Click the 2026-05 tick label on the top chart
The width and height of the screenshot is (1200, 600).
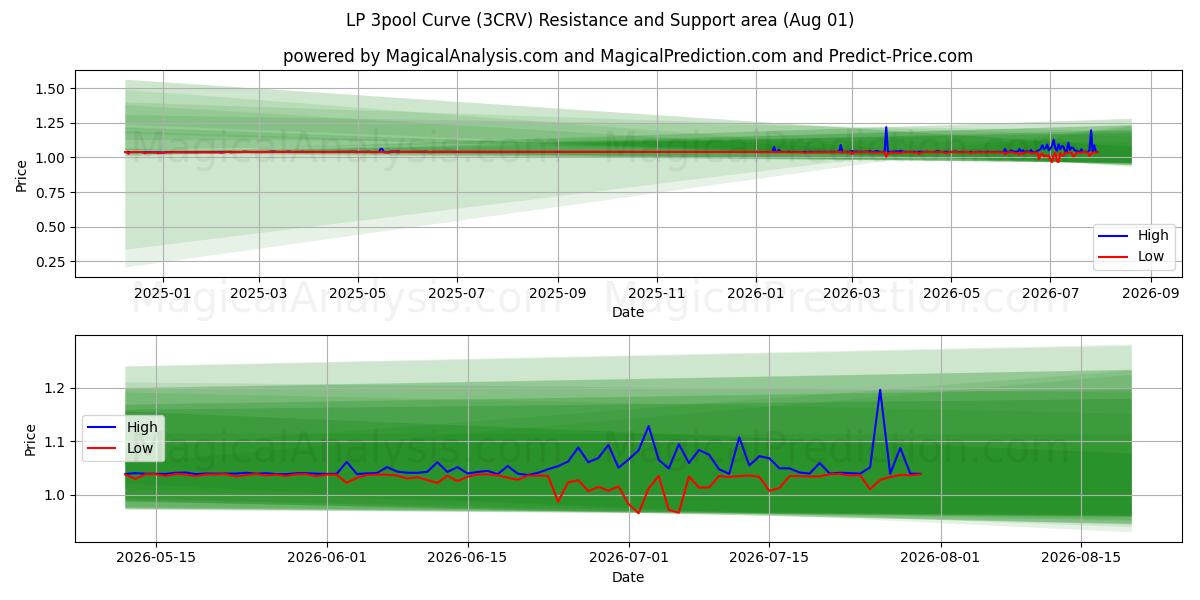point(950,293)
